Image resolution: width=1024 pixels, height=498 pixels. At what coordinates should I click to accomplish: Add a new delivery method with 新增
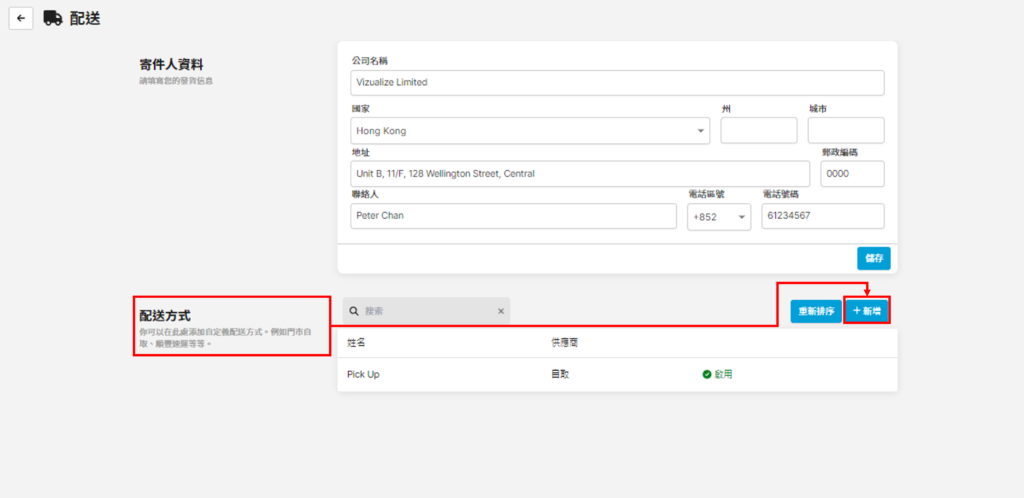pyautogui.click(x=867, y=311)
